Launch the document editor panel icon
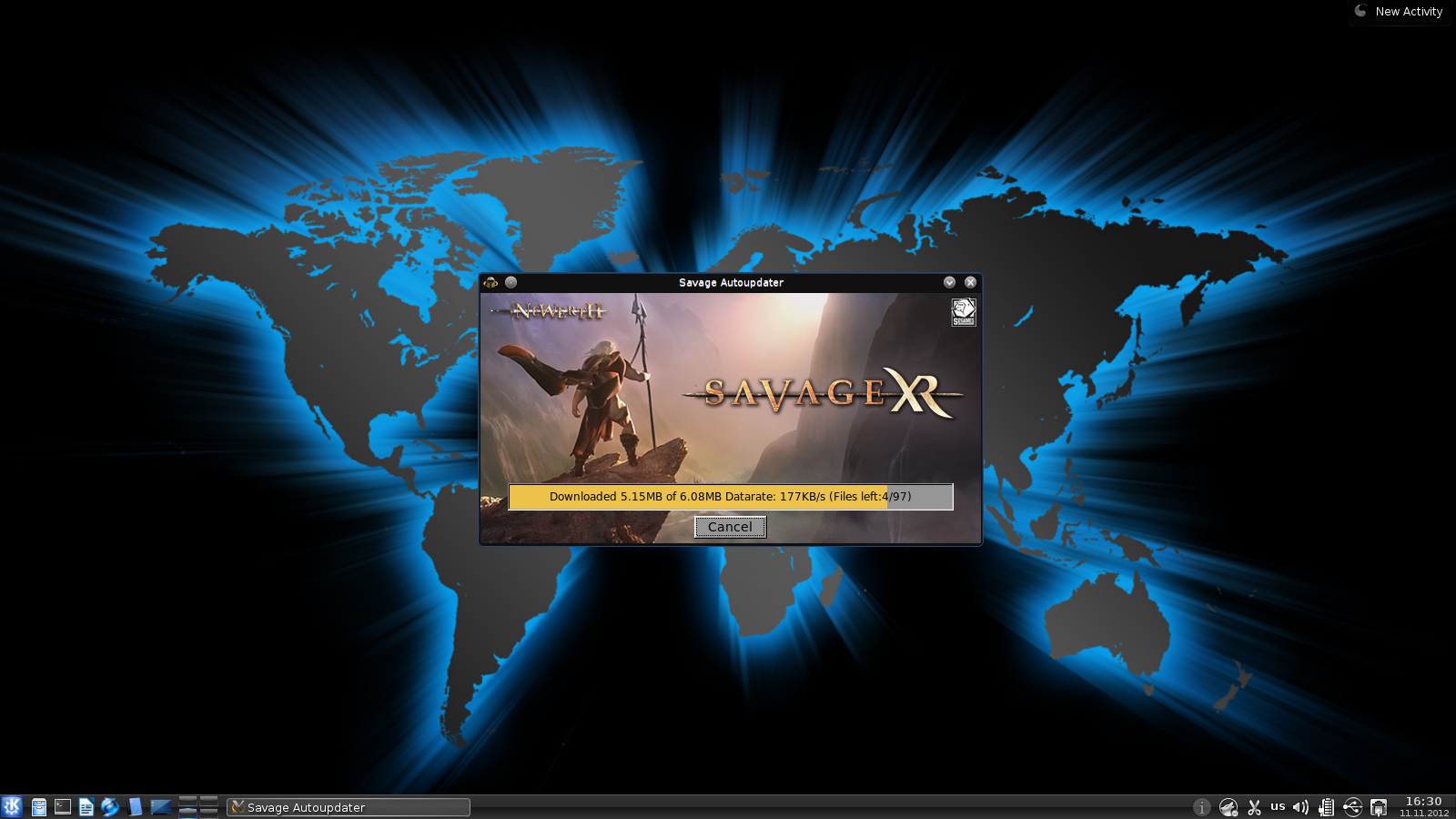The image size is (1456, 819). [86, 807]
